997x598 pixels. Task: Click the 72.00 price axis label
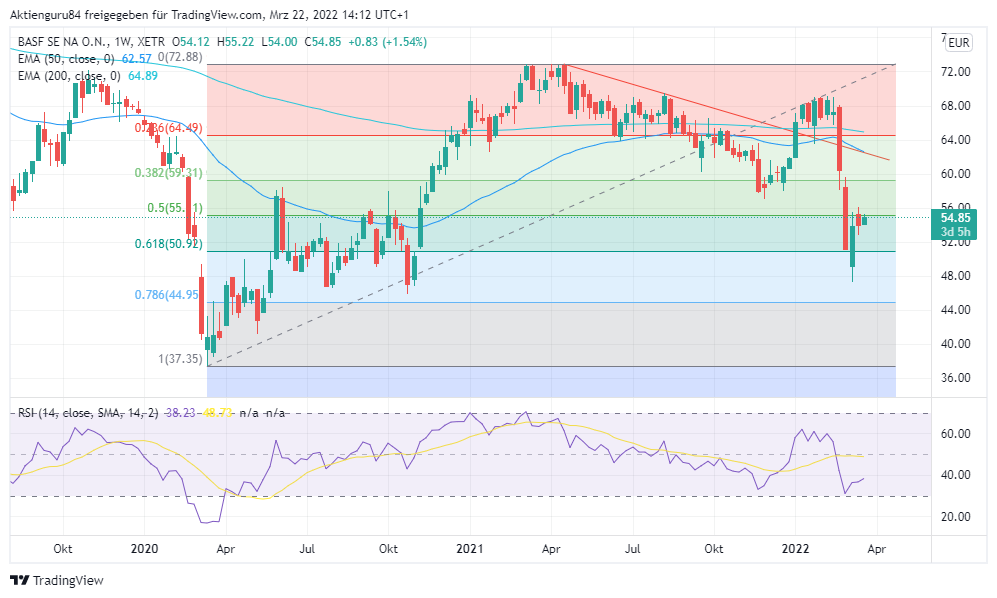(x=956, y=72)
